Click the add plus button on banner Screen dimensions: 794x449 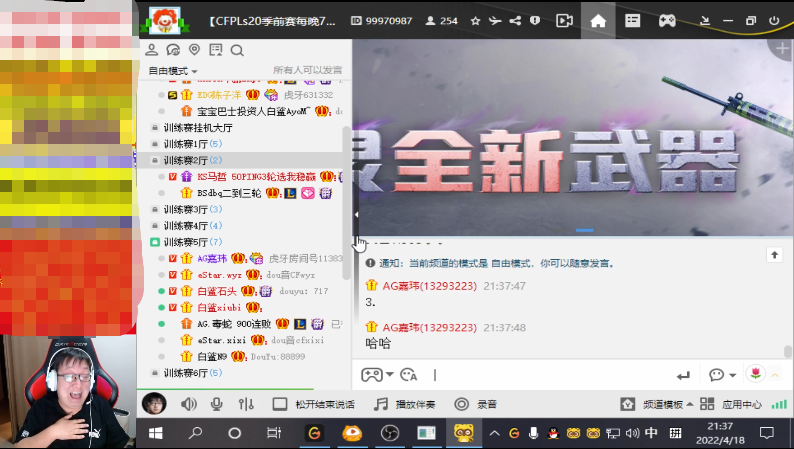[x=782, y=49]
